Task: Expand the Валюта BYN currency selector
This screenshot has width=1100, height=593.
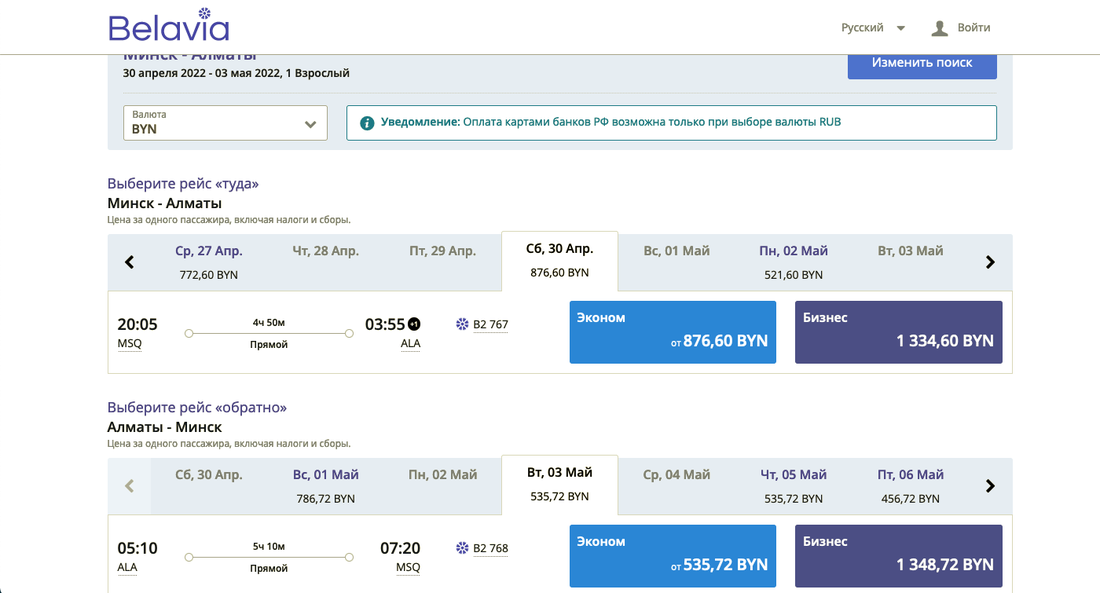Action: coord(225,123)
